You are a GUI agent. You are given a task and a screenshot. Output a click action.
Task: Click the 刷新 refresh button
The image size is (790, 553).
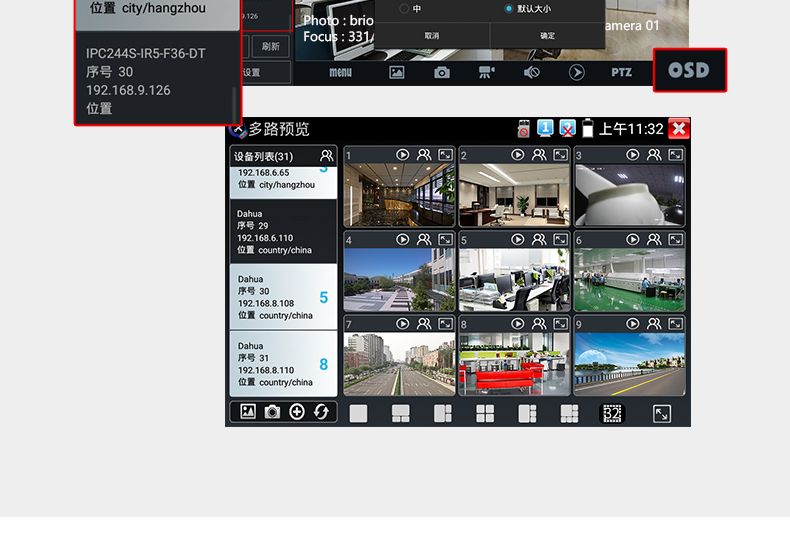tap(271, 46)
